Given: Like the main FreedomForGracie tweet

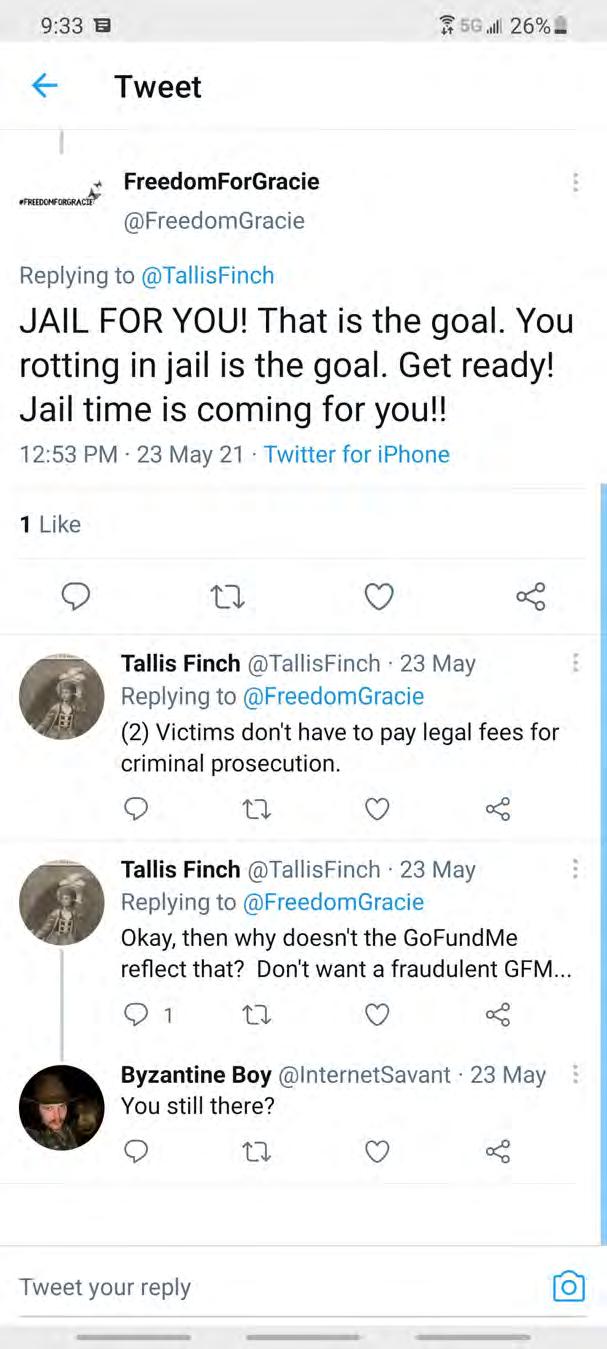Looking at the screenshot, I should point(378,597).
